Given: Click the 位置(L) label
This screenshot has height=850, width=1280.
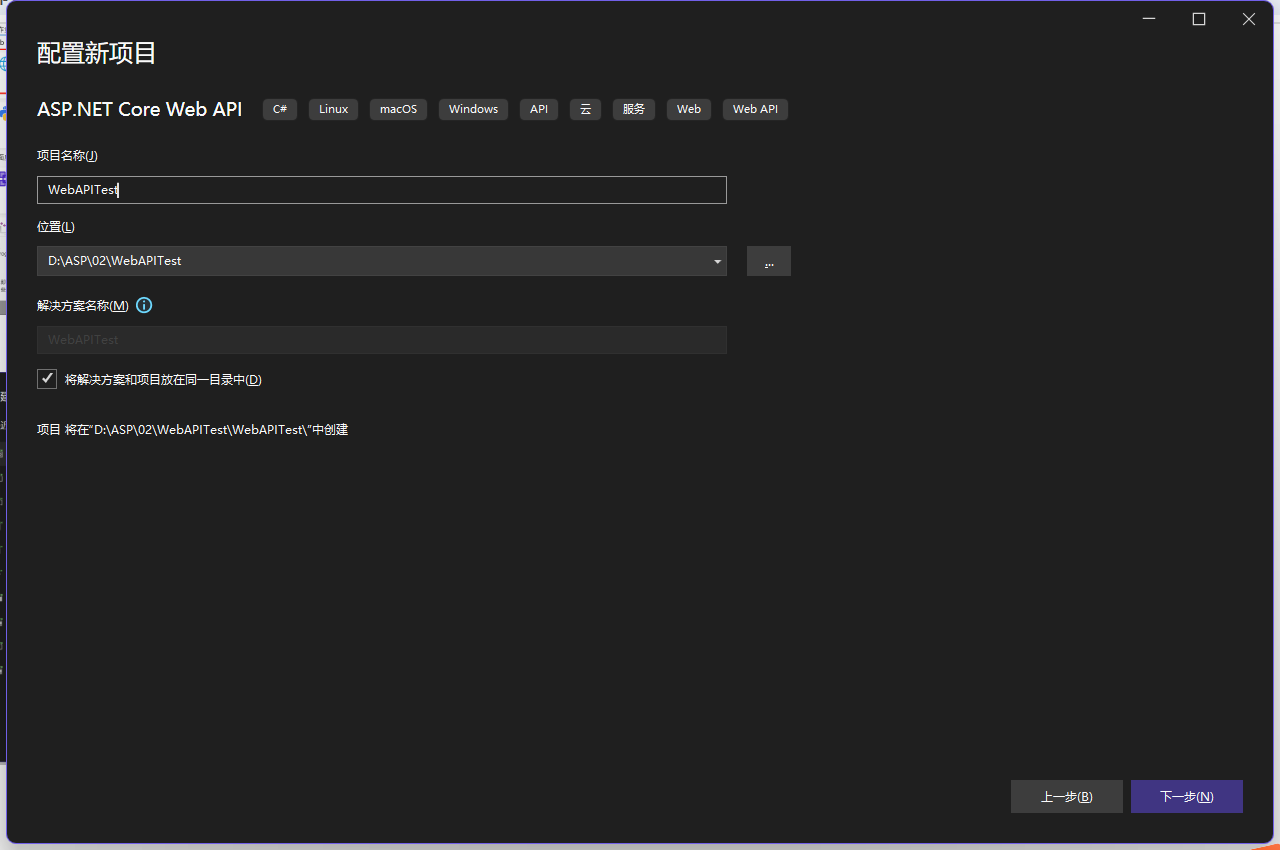Looking at the screenshot, I should 56,227.
